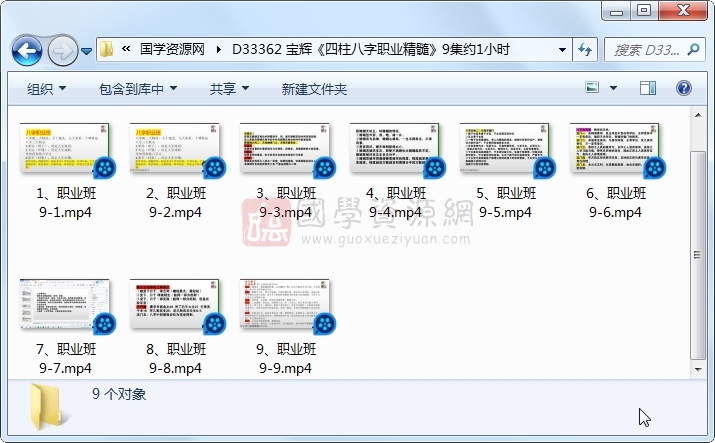Open the Help button
This screenshot has height=443, width=715.
[684, 88]
